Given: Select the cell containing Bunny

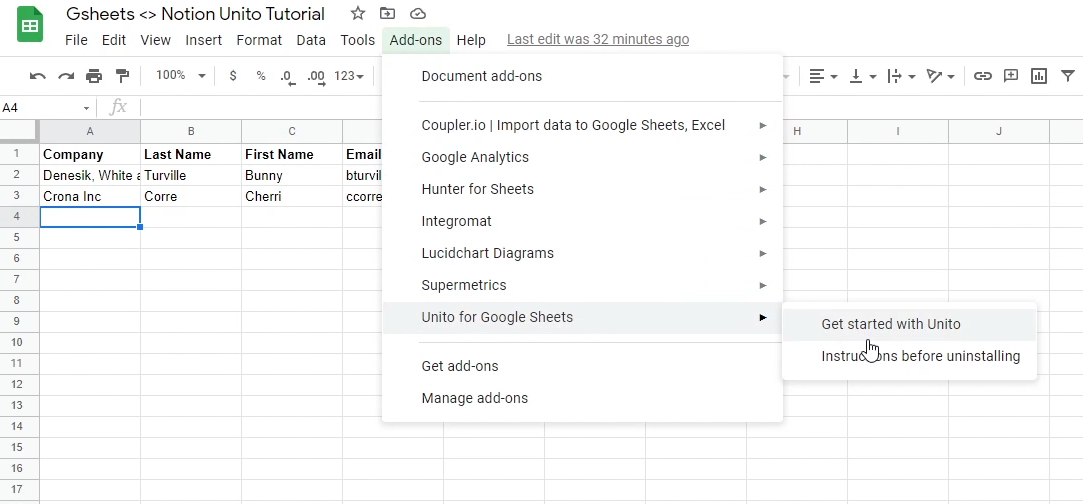Looking at the screenshot, I should (291, 175).
